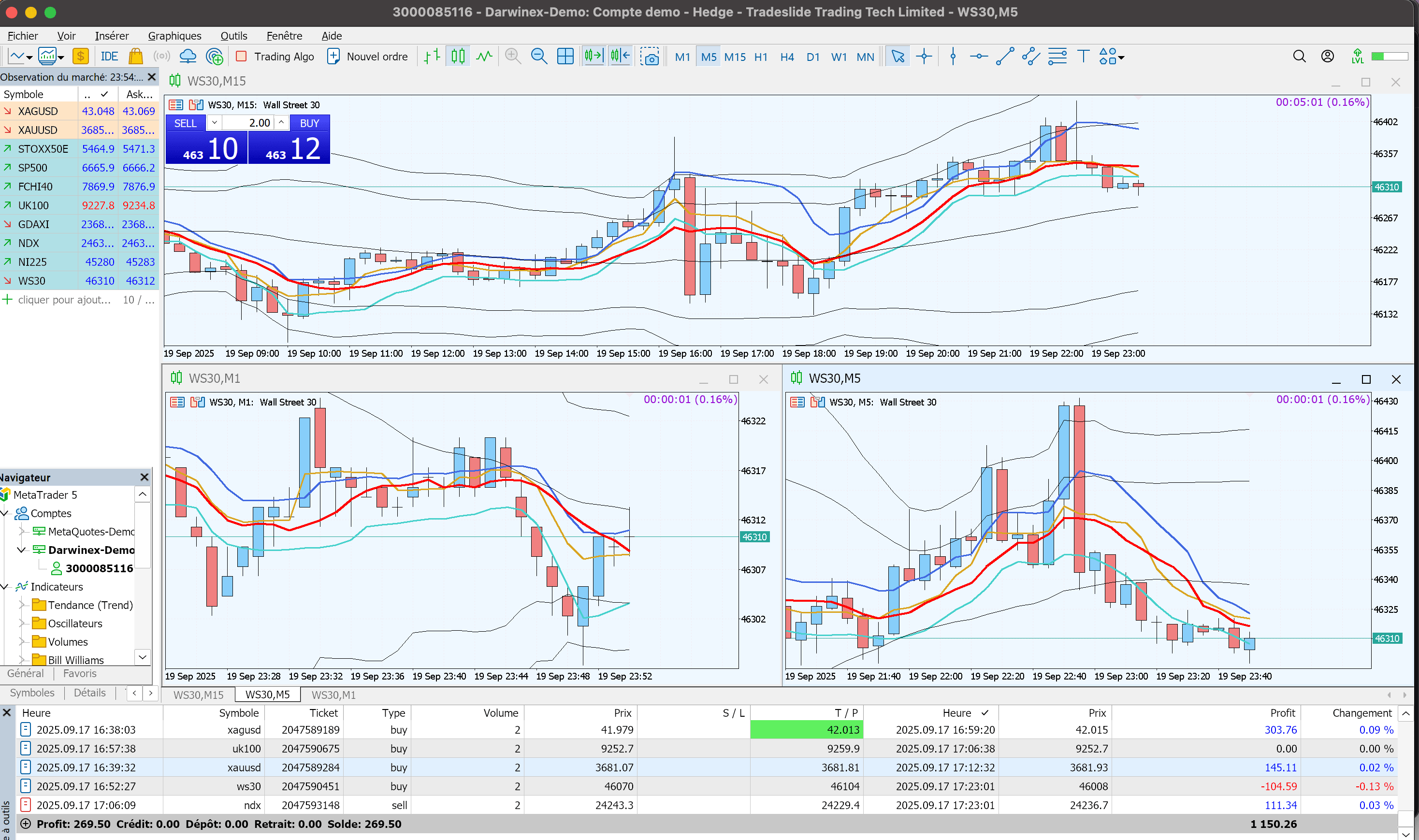
Task: Open the tile windows grid icon
Action: coord(565,57)
